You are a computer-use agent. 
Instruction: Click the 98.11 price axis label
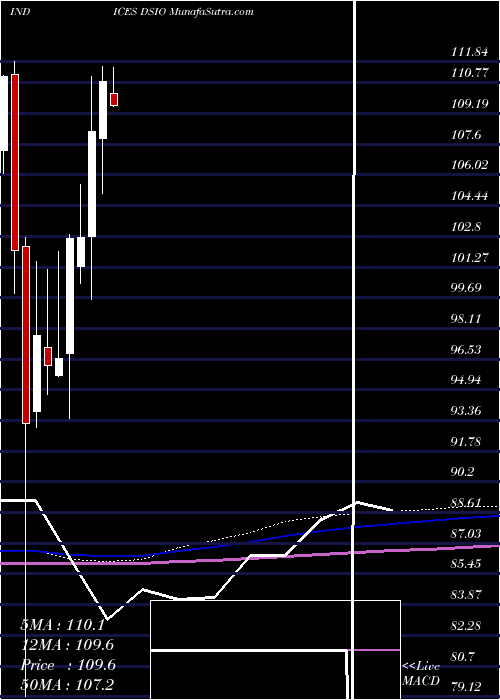[x=467, y=318]
